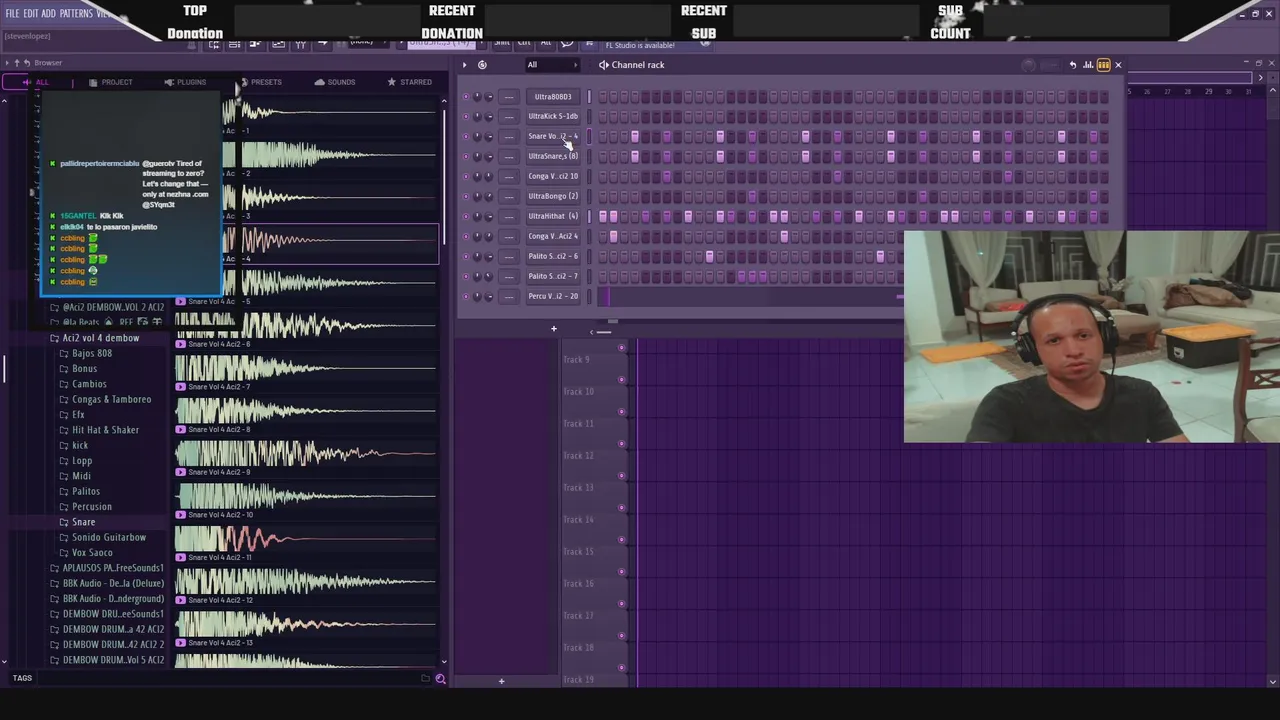The width and height of the screenshot is (1280, 720).
Task: Click the channel rack undo arrow icon
Action: point(1073,65)
